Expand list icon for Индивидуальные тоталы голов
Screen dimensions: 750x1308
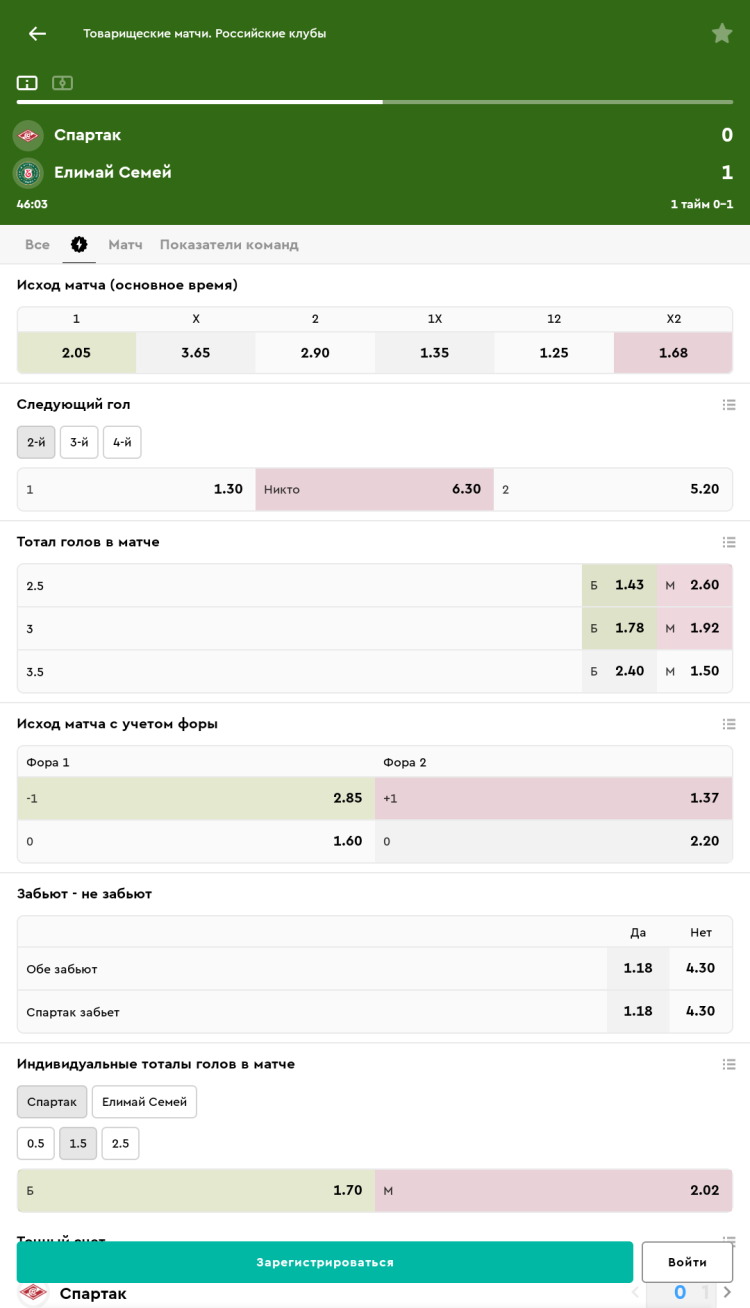(729, 1064)
